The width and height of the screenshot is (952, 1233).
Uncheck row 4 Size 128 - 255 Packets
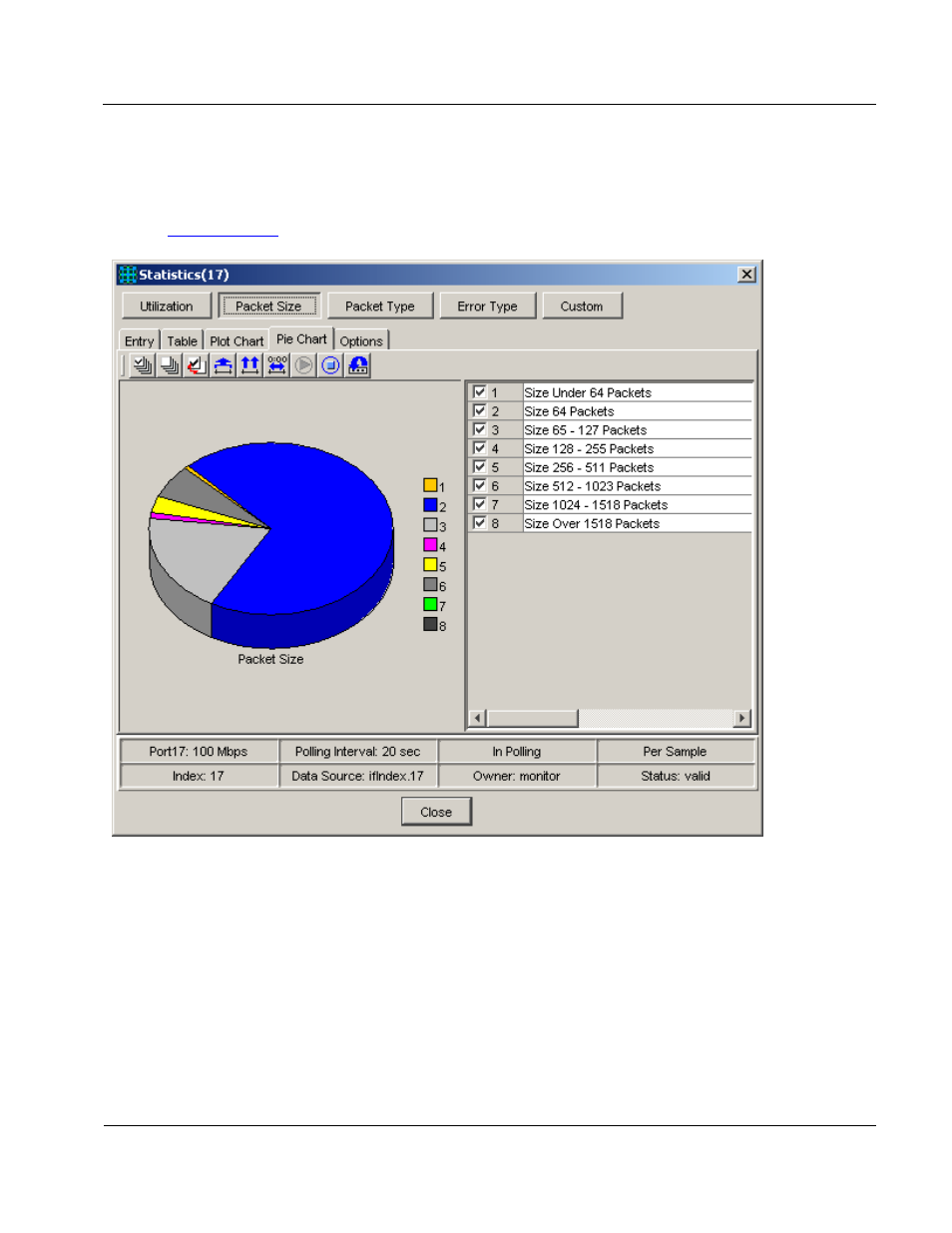(480, 448)
